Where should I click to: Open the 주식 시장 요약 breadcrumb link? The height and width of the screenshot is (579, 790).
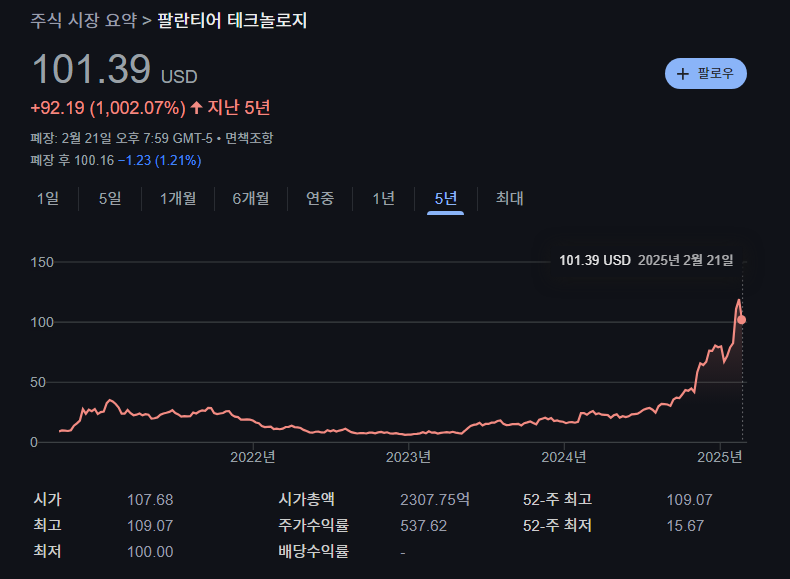pos(84,21)
